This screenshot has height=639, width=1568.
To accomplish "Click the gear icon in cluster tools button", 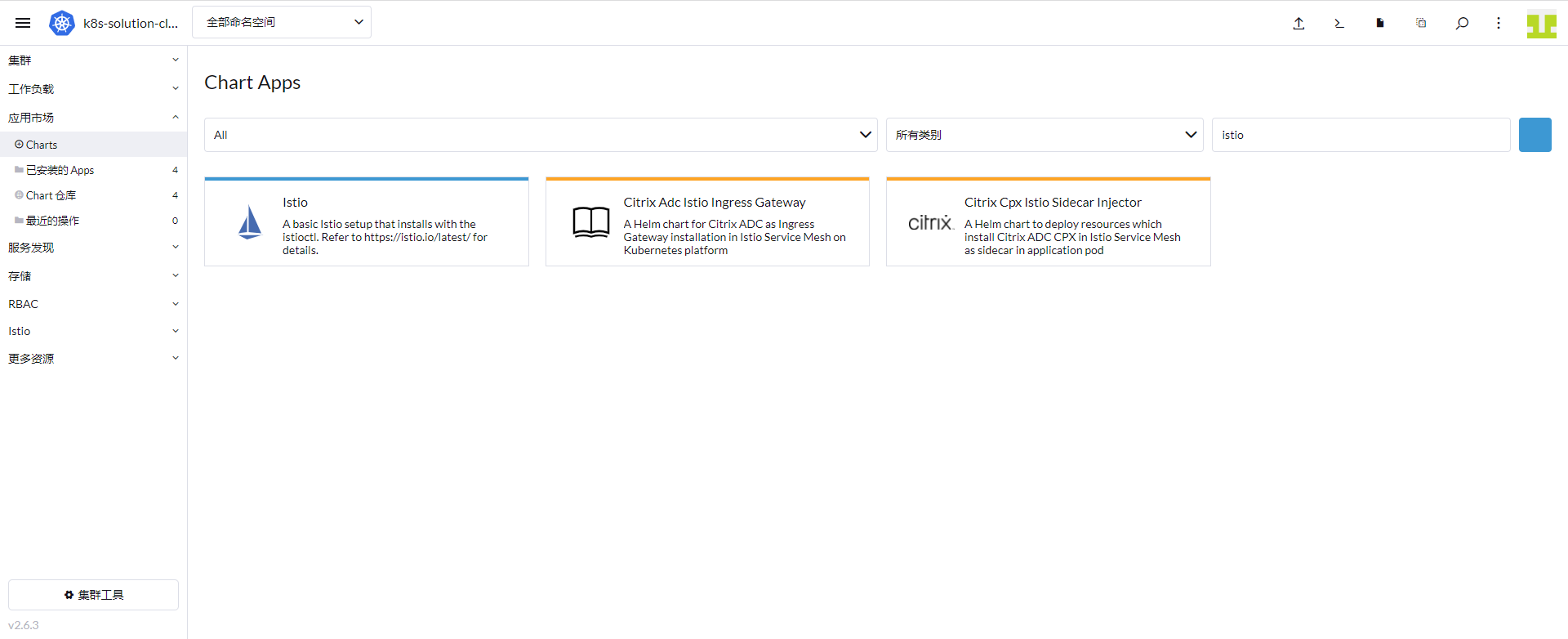I will tap(69, 595).
